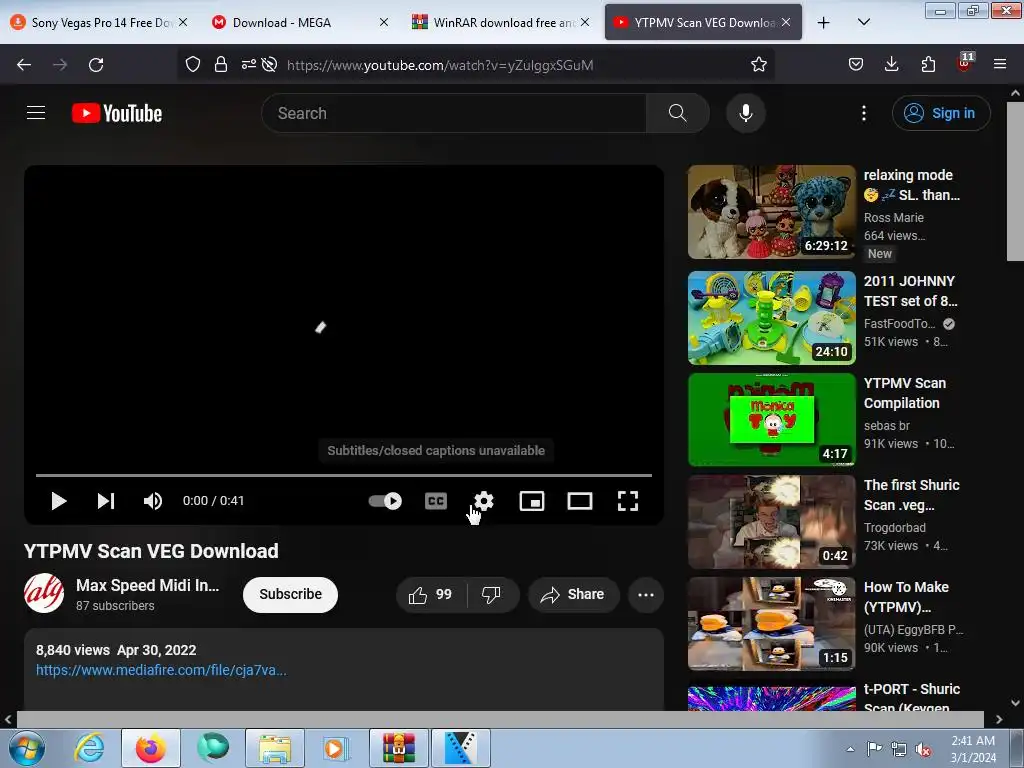This screenshot has width=1024, height=768.
Task: Click the video progress bar
Action: (344, 475)
